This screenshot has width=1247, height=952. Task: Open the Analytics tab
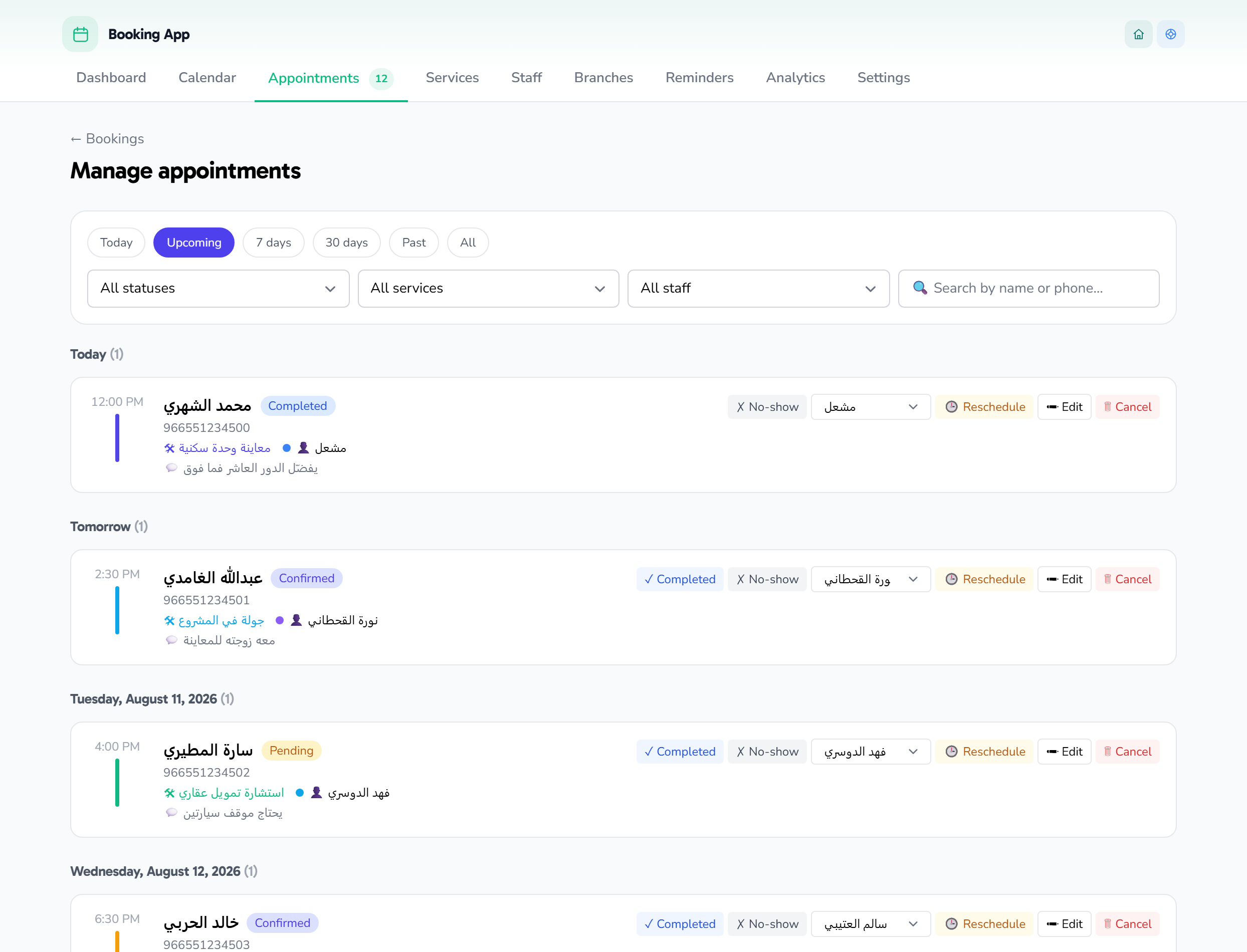(795, 78)
